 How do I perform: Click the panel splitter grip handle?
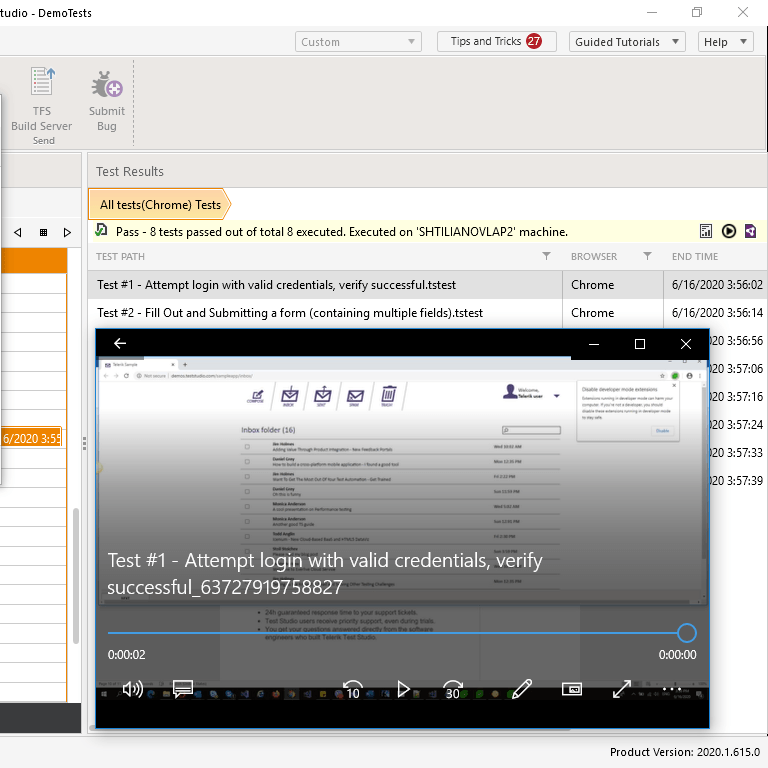coord(84,443)
